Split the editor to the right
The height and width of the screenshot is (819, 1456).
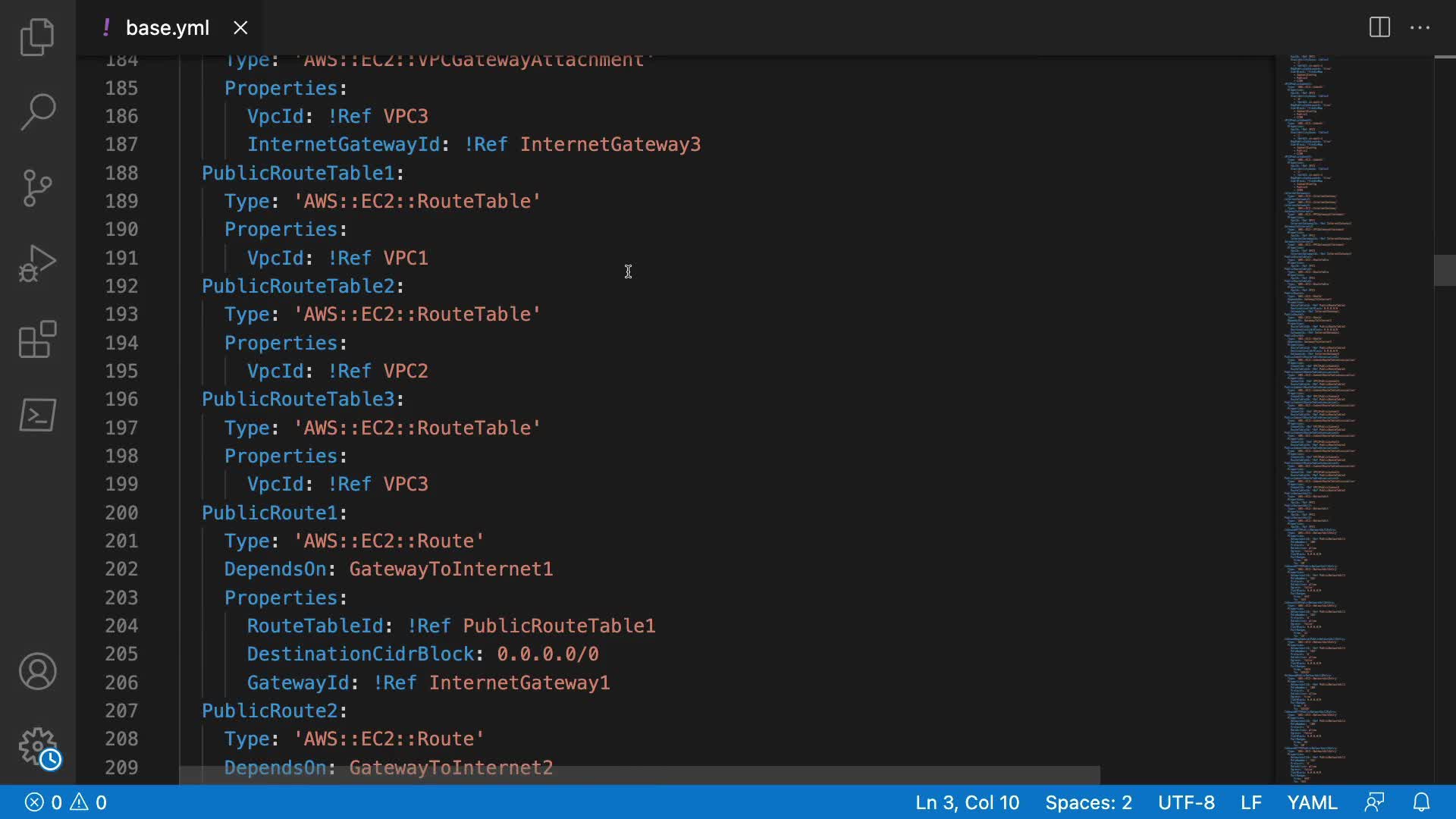tap(1379, 28)
